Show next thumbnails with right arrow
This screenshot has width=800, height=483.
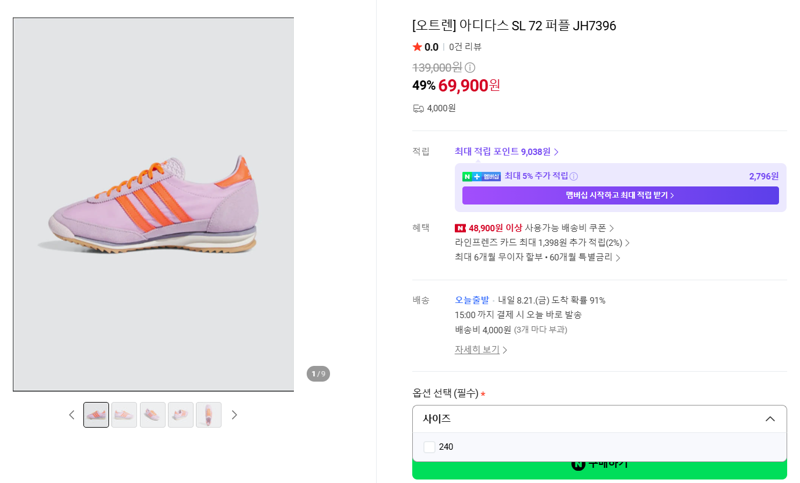point(234,415)
